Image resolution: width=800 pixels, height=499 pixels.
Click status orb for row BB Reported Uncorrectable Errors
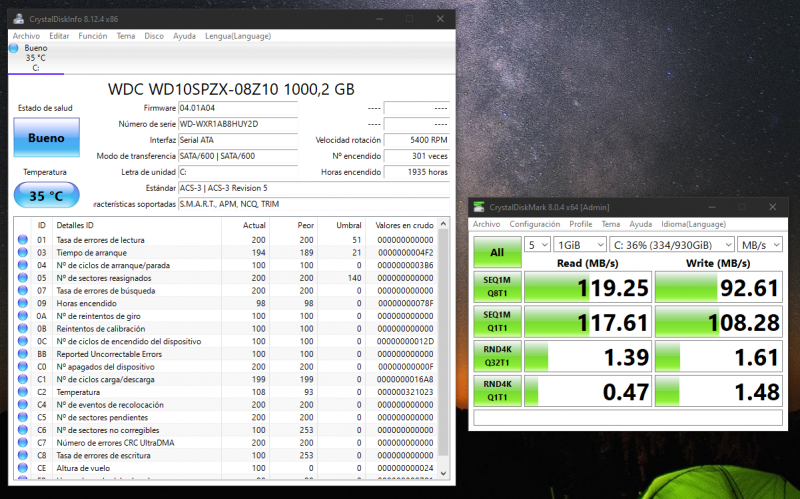22,354
